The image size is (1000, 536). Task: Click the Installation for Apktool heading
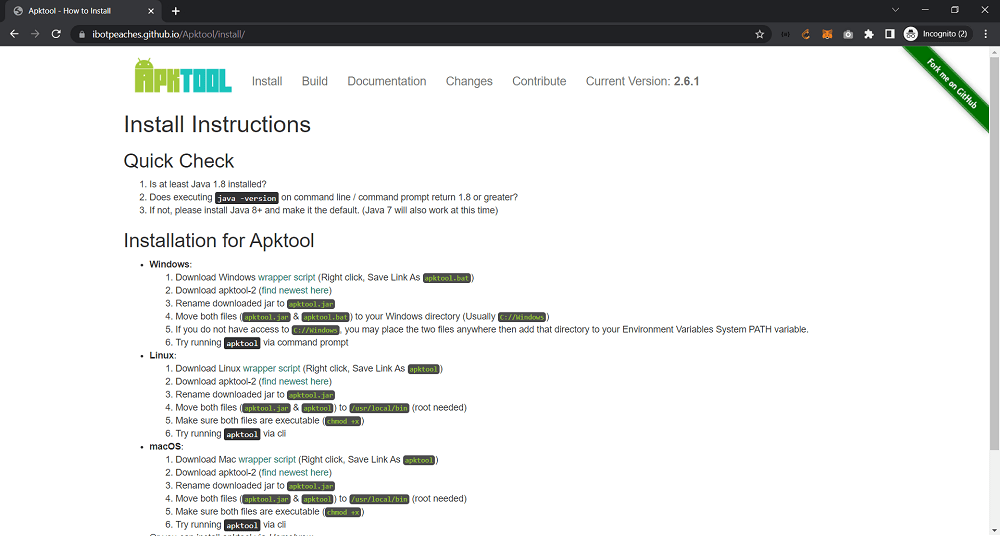point(219,241)
